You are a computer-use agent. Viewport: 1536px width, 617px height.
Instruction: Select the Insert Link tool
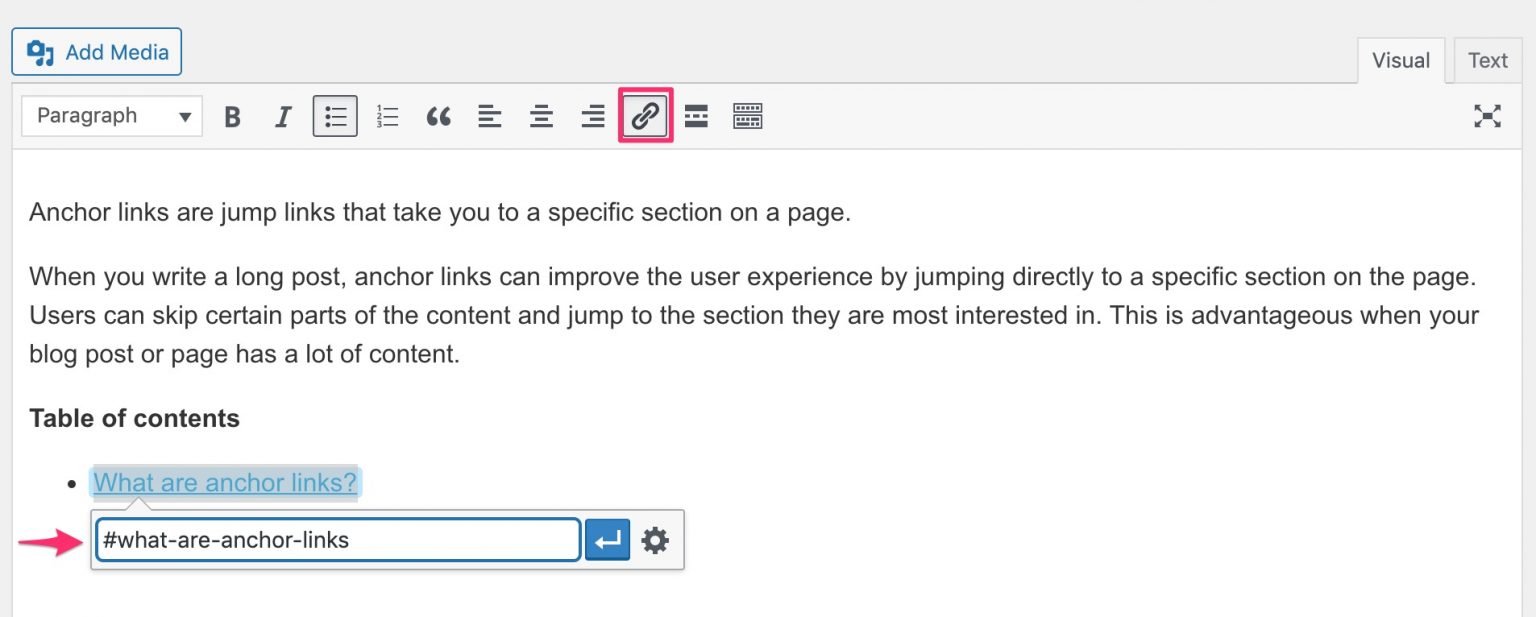pyautogui.click(x=644, y=116)
